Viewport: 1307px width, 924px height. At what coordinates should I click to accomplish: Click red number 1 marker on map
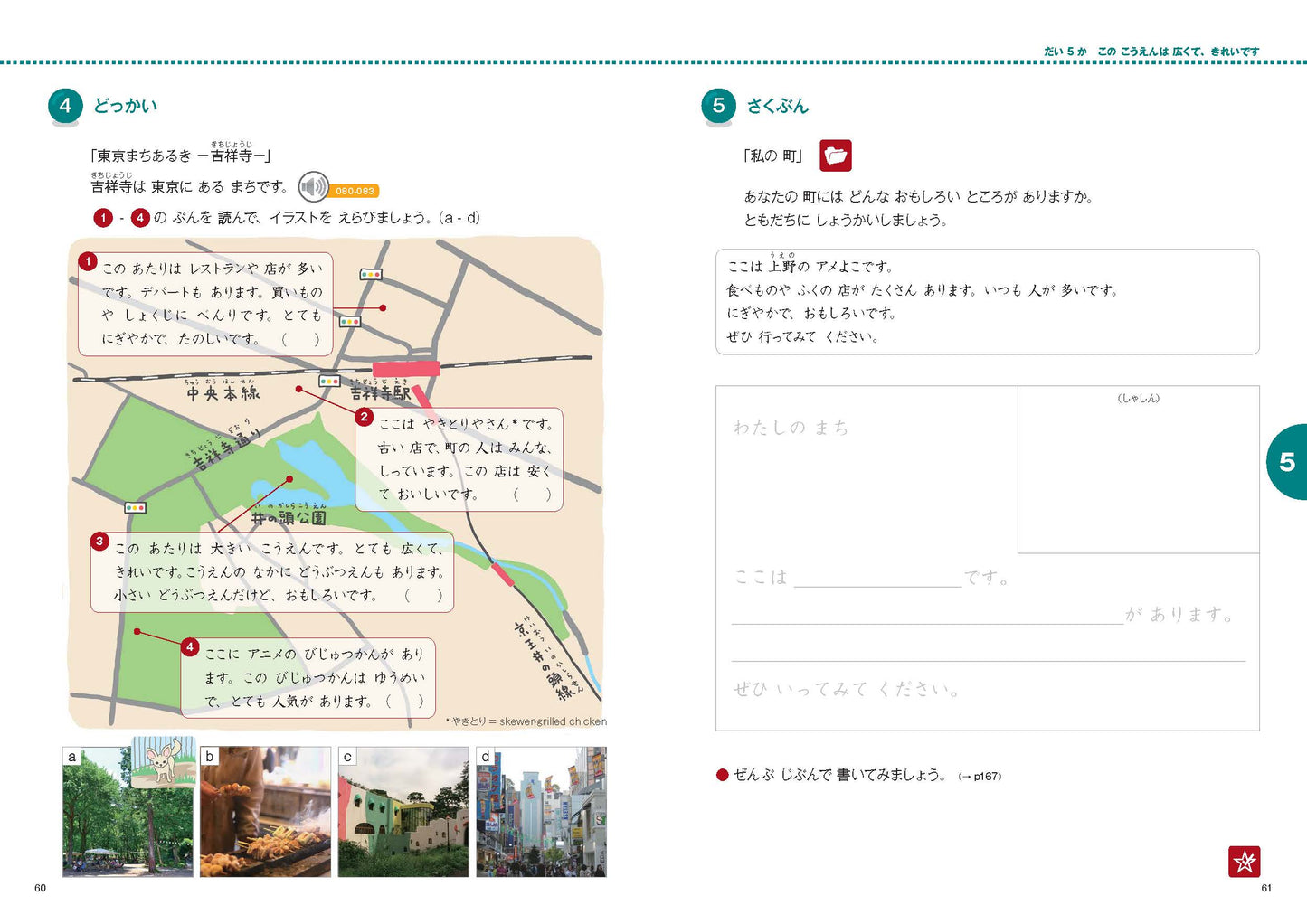pyautogui.click(x=88, y=262)
